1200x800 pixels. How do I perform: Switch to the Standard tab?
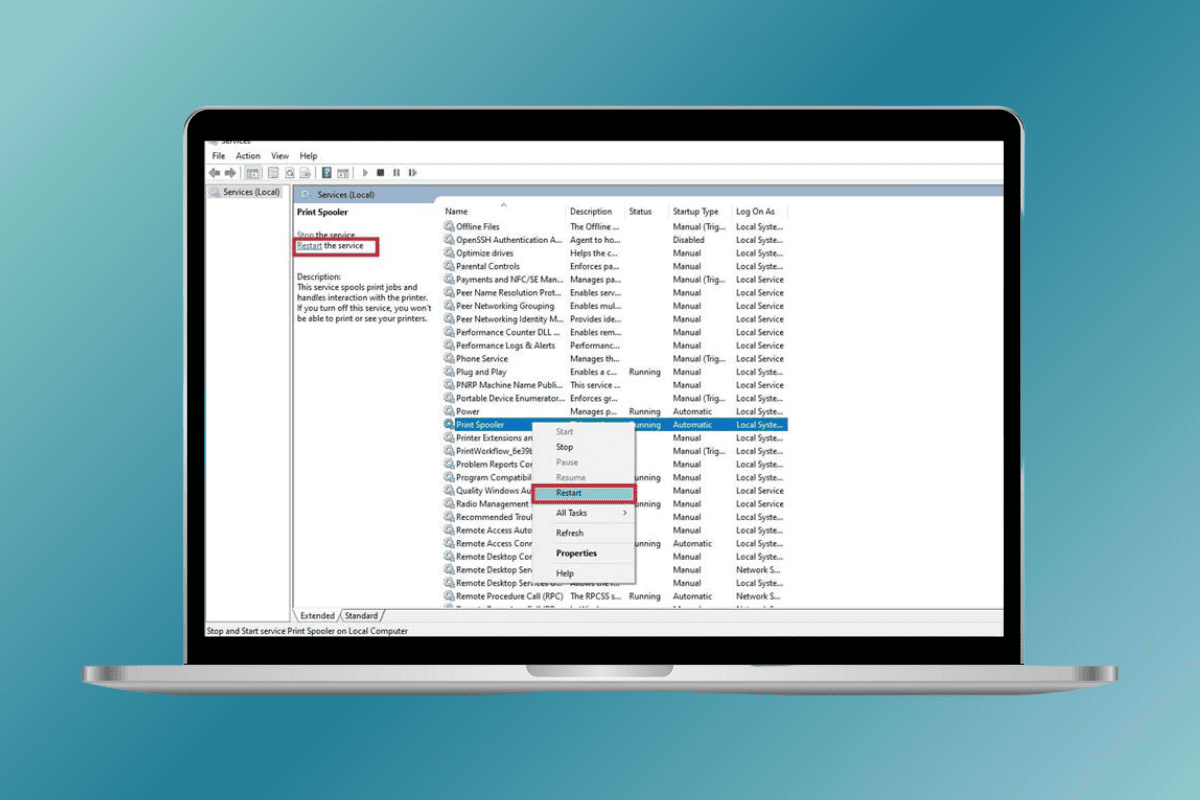(362, 616)
